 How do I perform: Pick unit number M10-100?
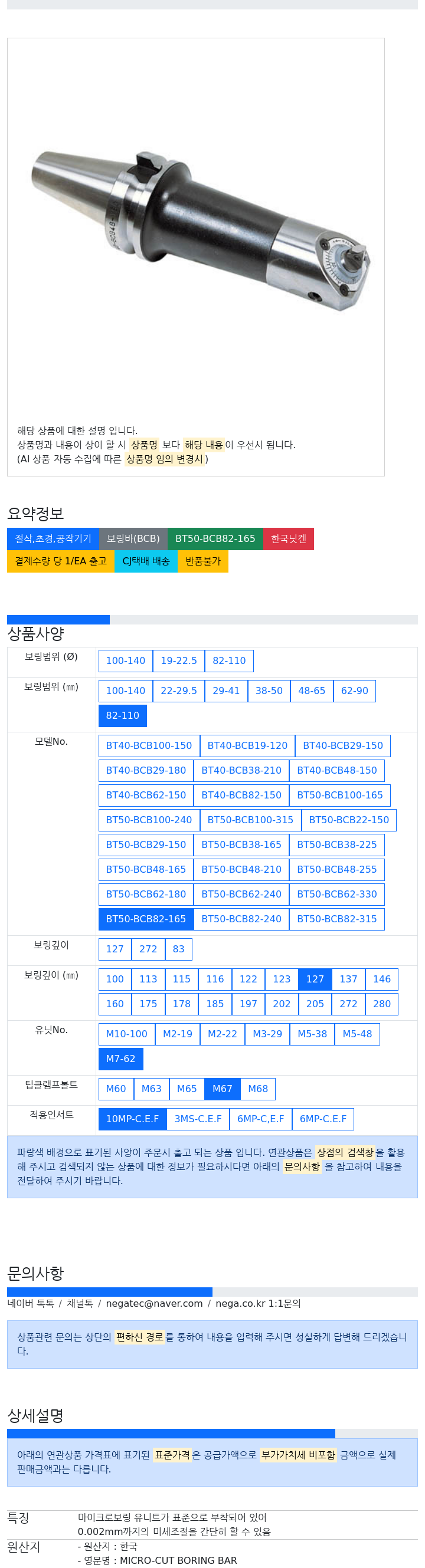click(x=127, y=1035)
